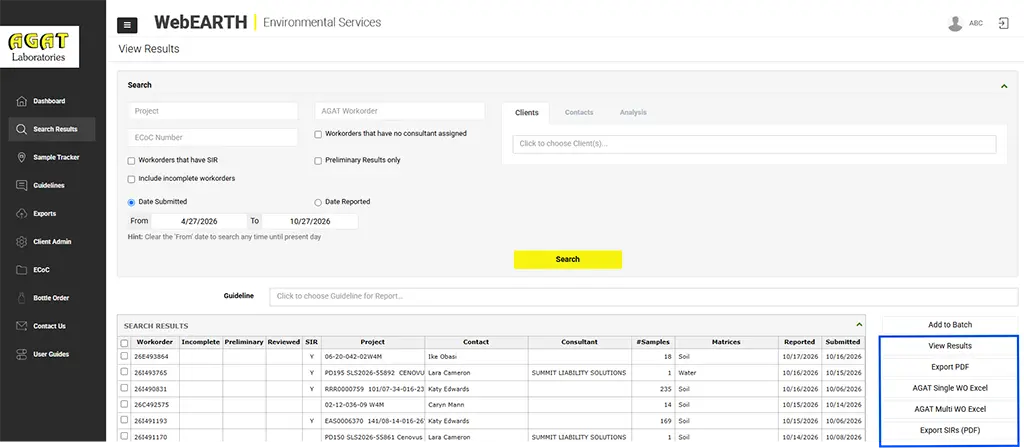Sort by the #Samples column header

654,342
